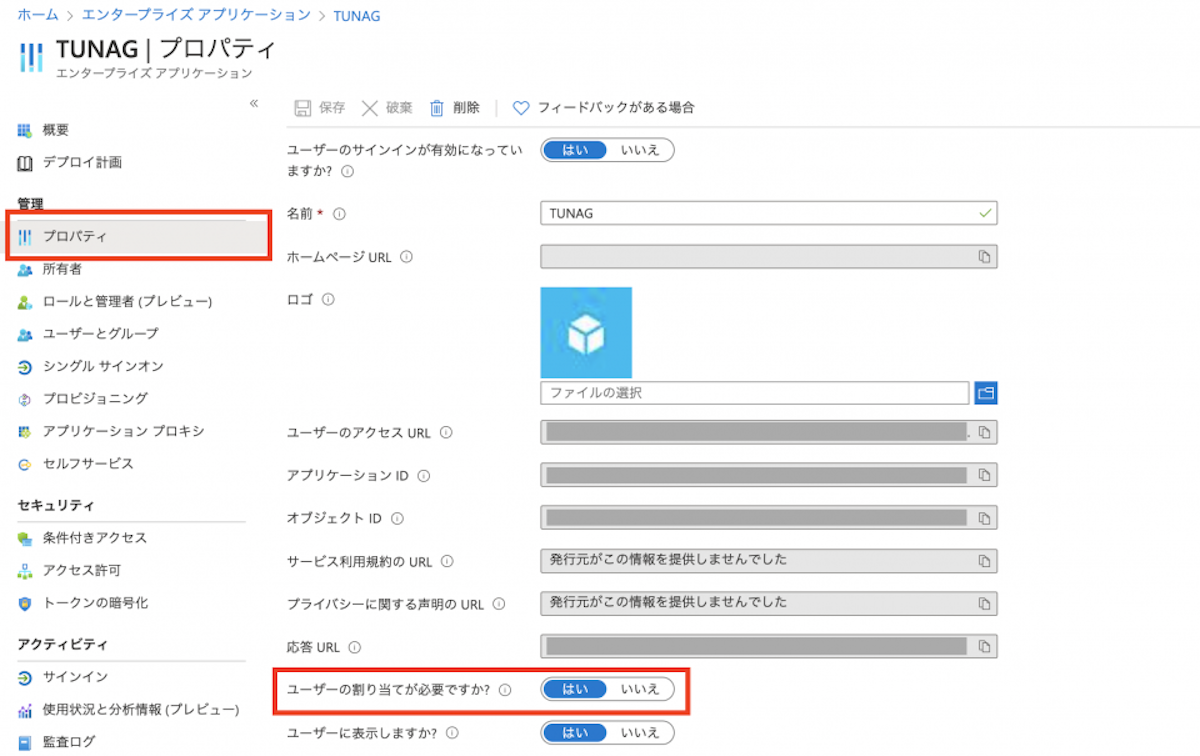The width and height of the screenshot is (1200, 756).
Task: Click the オブジェクト ID greyed field
Action: pos(768,517)
